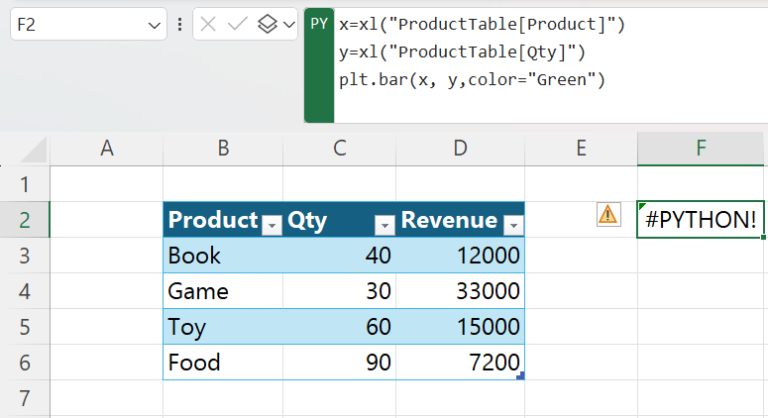Select column B header
This screenshot has height=418, width=768.
223,148
